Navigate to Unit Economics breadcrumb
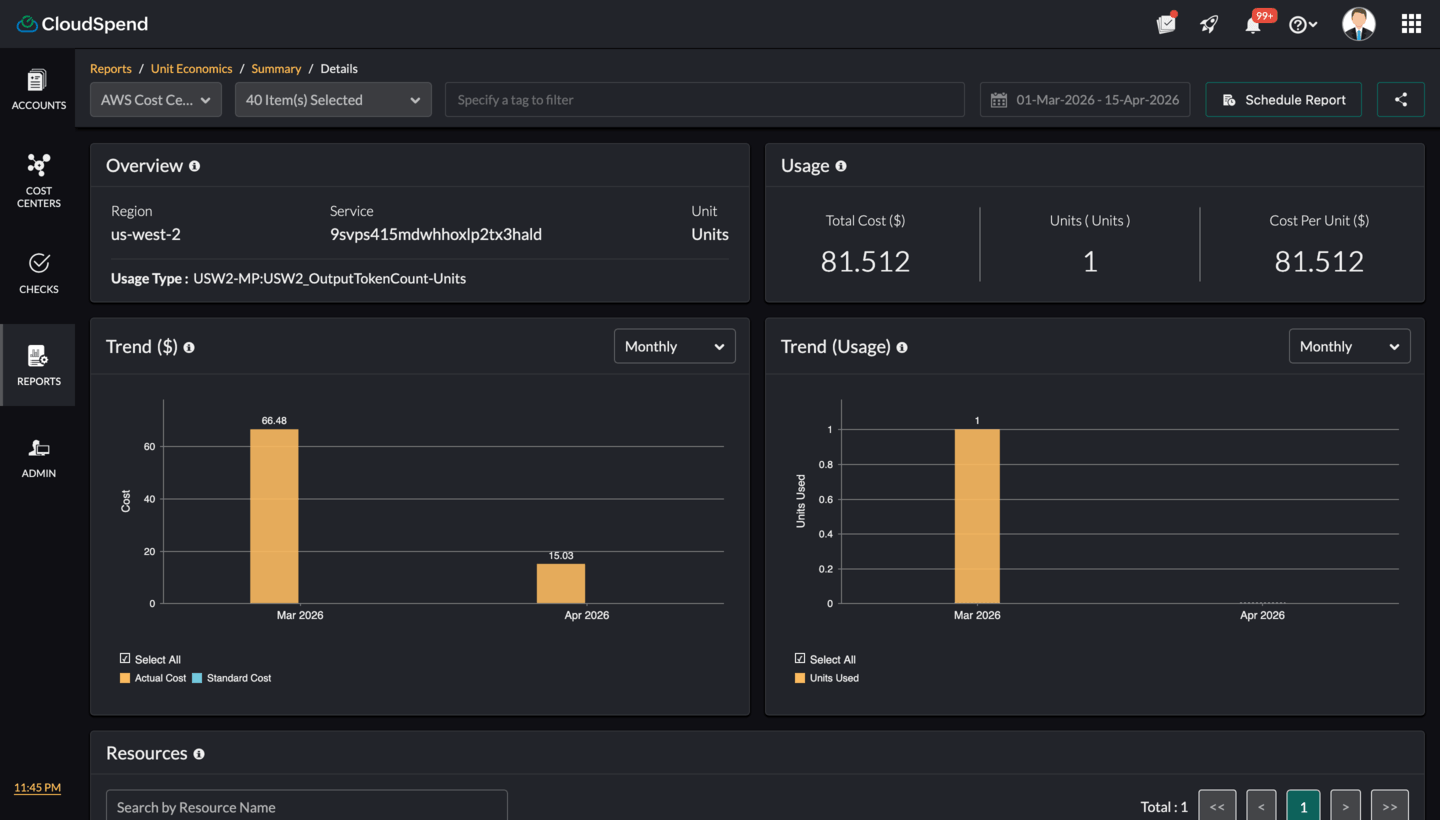Screen dimensions: 1440x820 [191, 69]
